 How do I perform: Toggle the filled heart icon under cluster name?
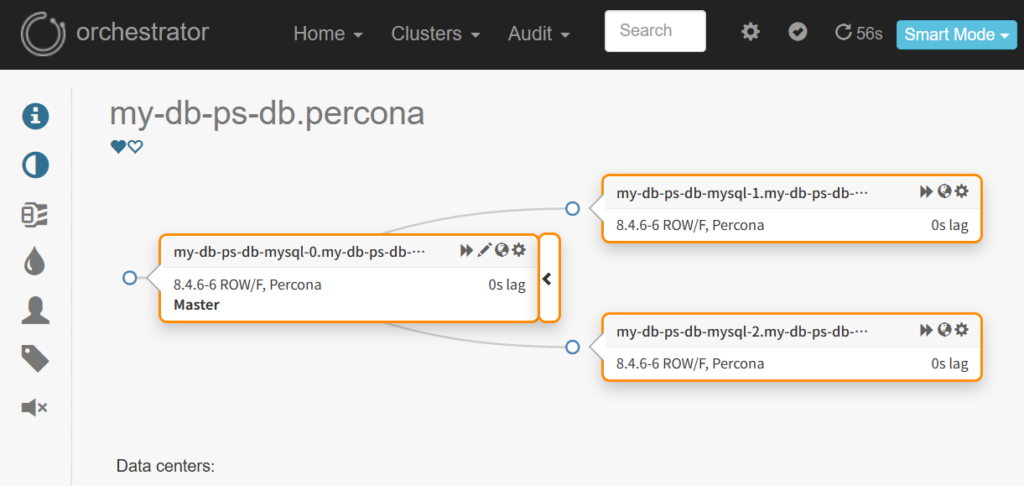(x=118, y=147)
